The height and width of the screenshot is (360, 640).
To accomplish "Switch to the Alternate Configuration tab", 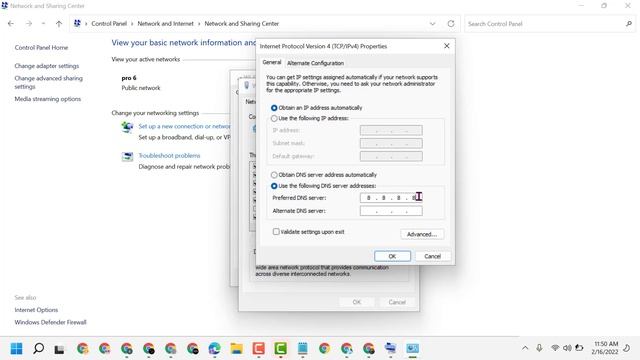I will point(316,63).
